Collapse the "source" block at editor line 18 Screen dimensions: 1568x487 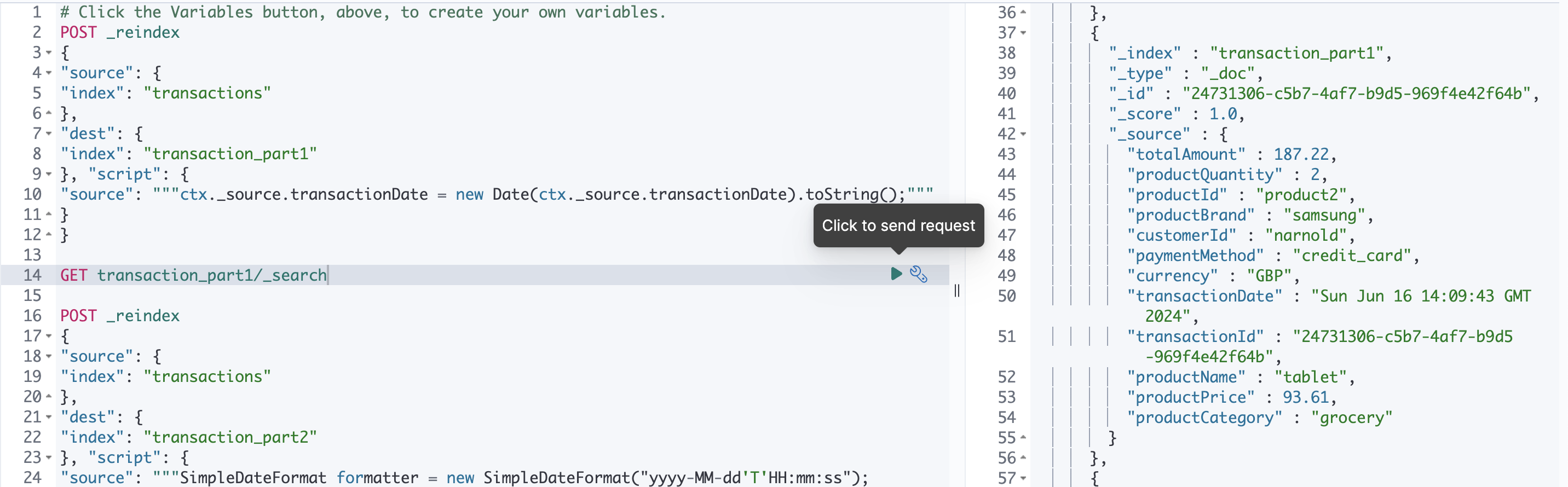[x=49, y=356]
